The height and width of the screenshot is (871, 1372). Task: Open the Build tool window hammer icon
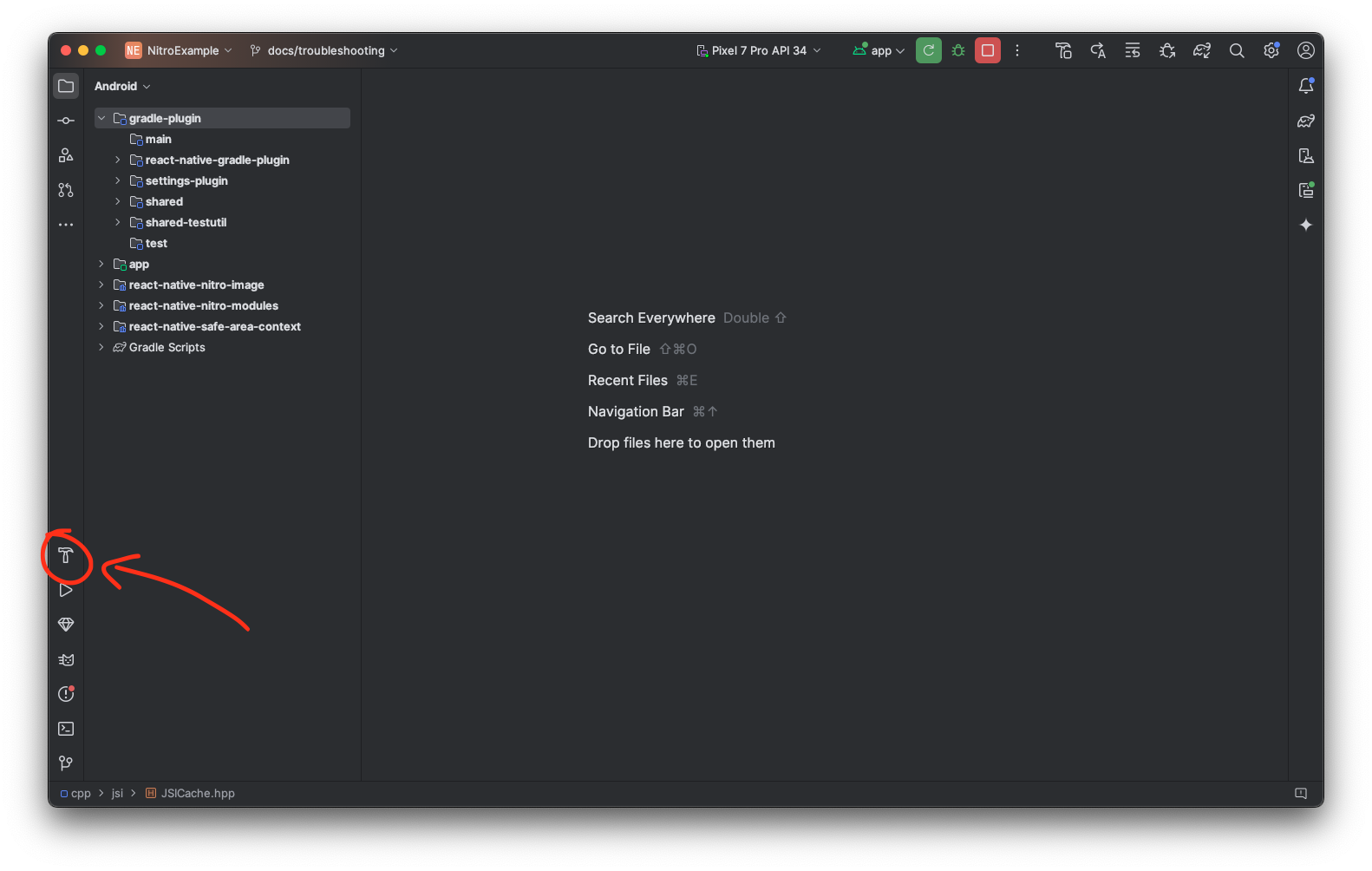coord(66,555)
